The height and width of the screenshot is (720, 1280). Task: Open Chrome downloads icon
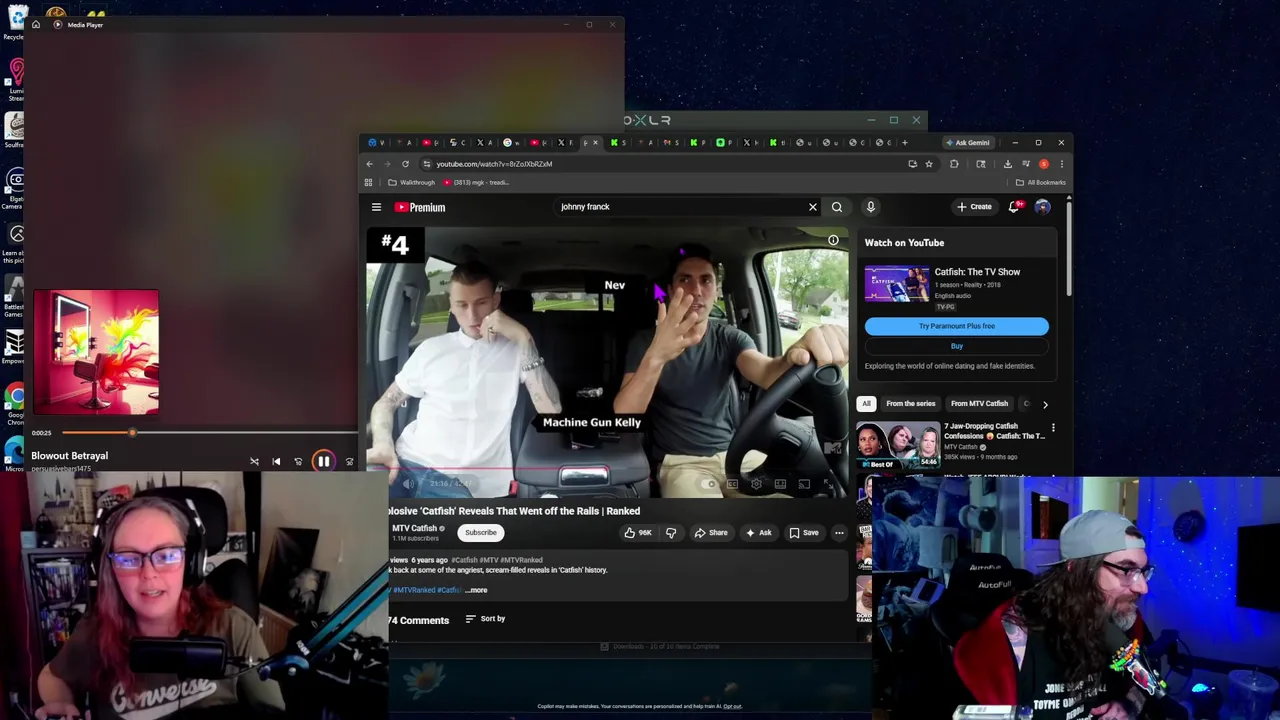point(1007,164)
